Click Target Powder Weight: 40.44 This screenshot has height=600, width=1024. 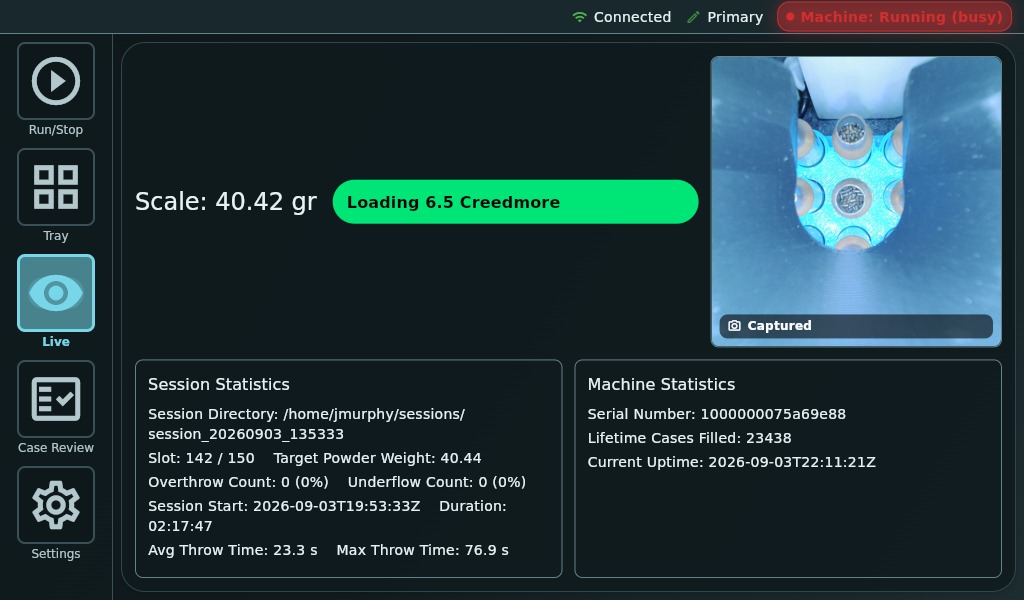[377, 458]
